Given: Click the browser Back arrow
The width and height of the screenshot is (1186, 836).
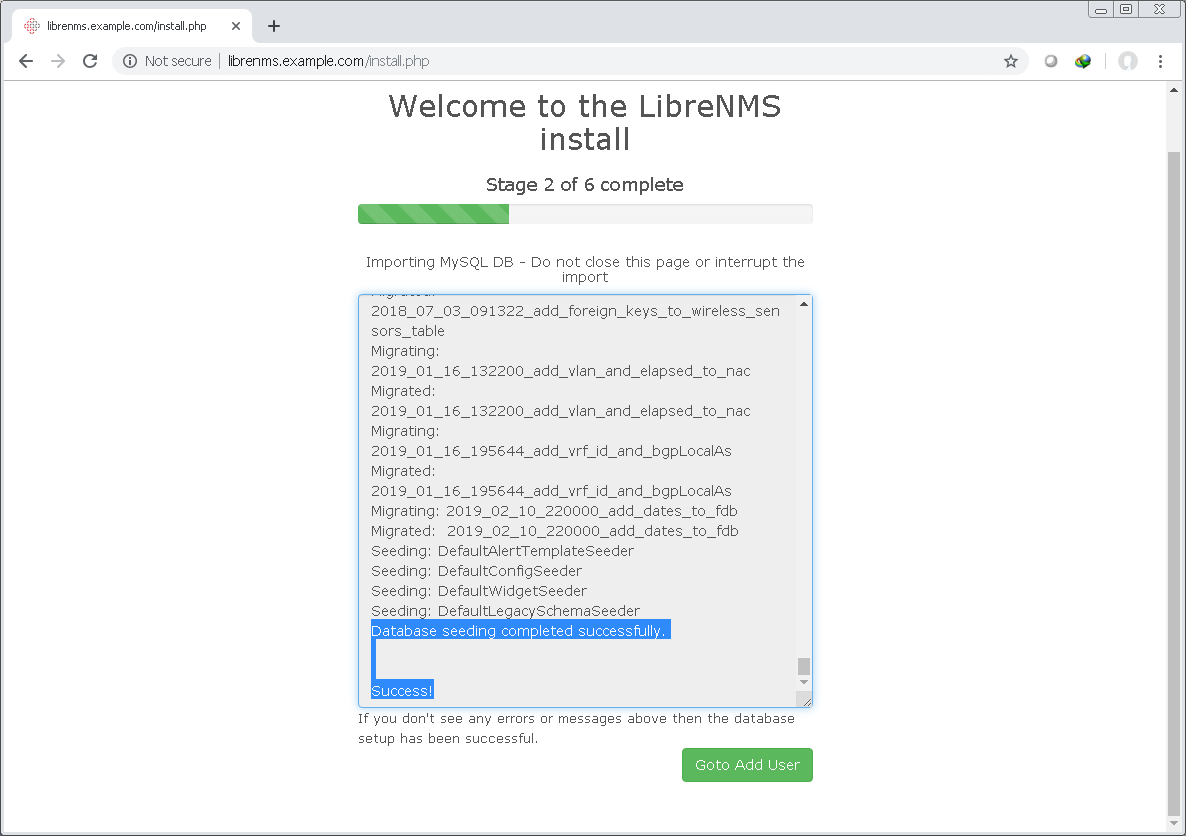Looking at the screenshot, I should (26, 61).
